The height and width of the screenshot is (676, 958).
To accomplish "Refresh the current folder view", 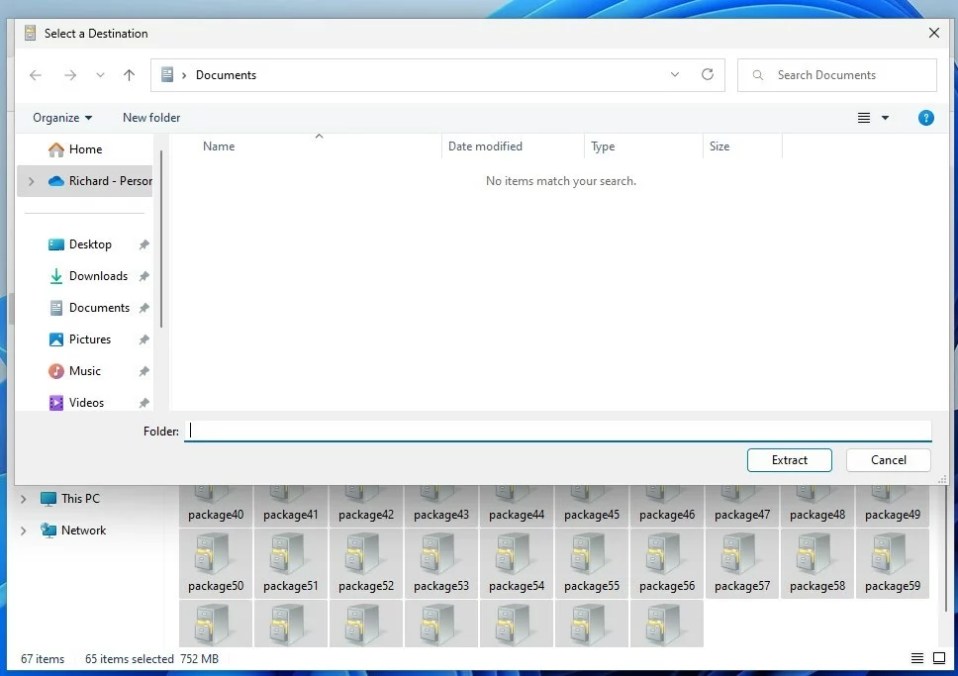I will click(707, 75).
